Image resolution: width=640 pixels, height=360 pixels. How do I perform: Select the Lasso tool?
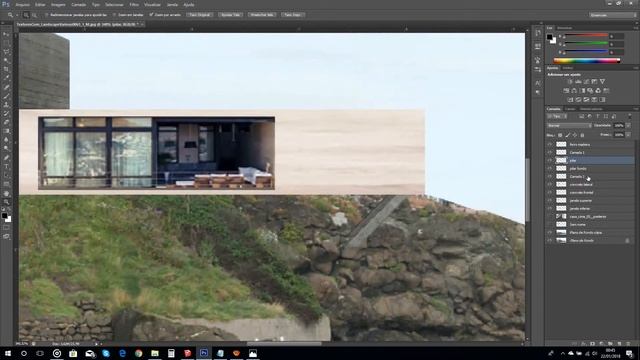point(6,52)
